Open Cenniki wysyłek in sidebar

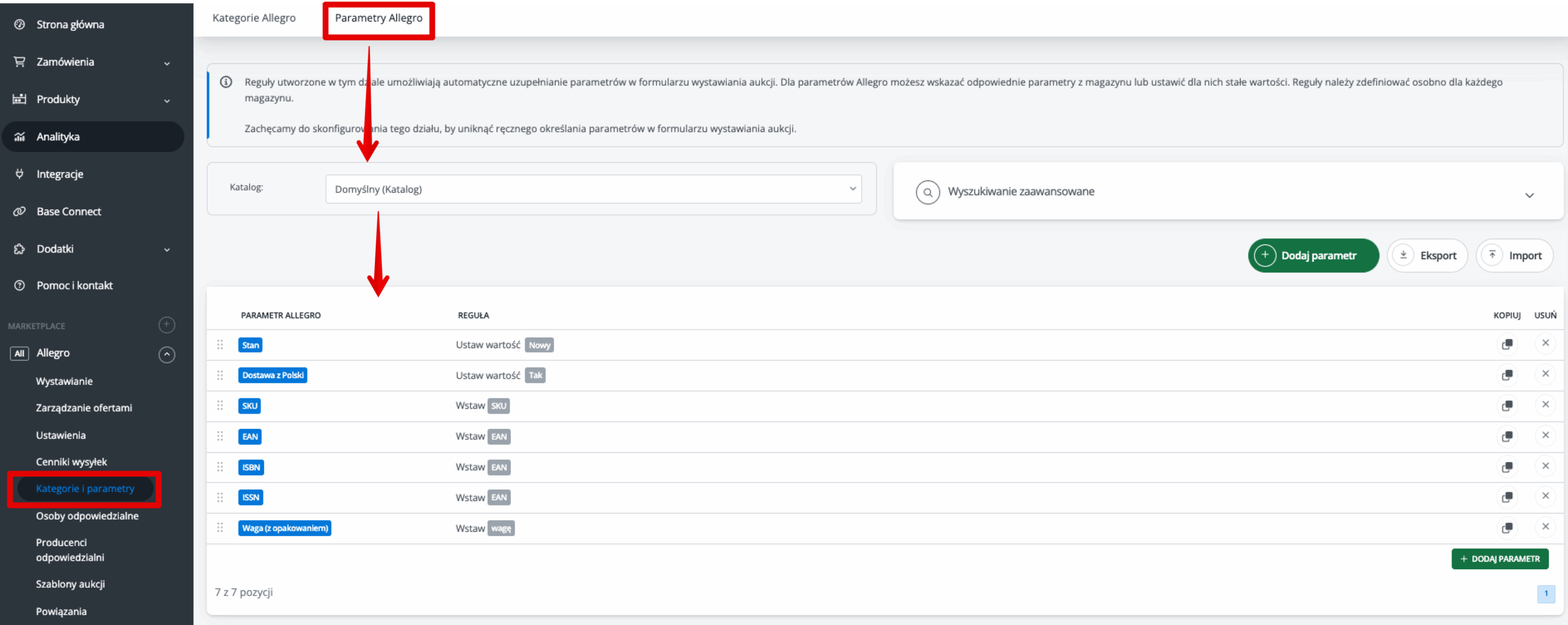(x=72, y=462)
